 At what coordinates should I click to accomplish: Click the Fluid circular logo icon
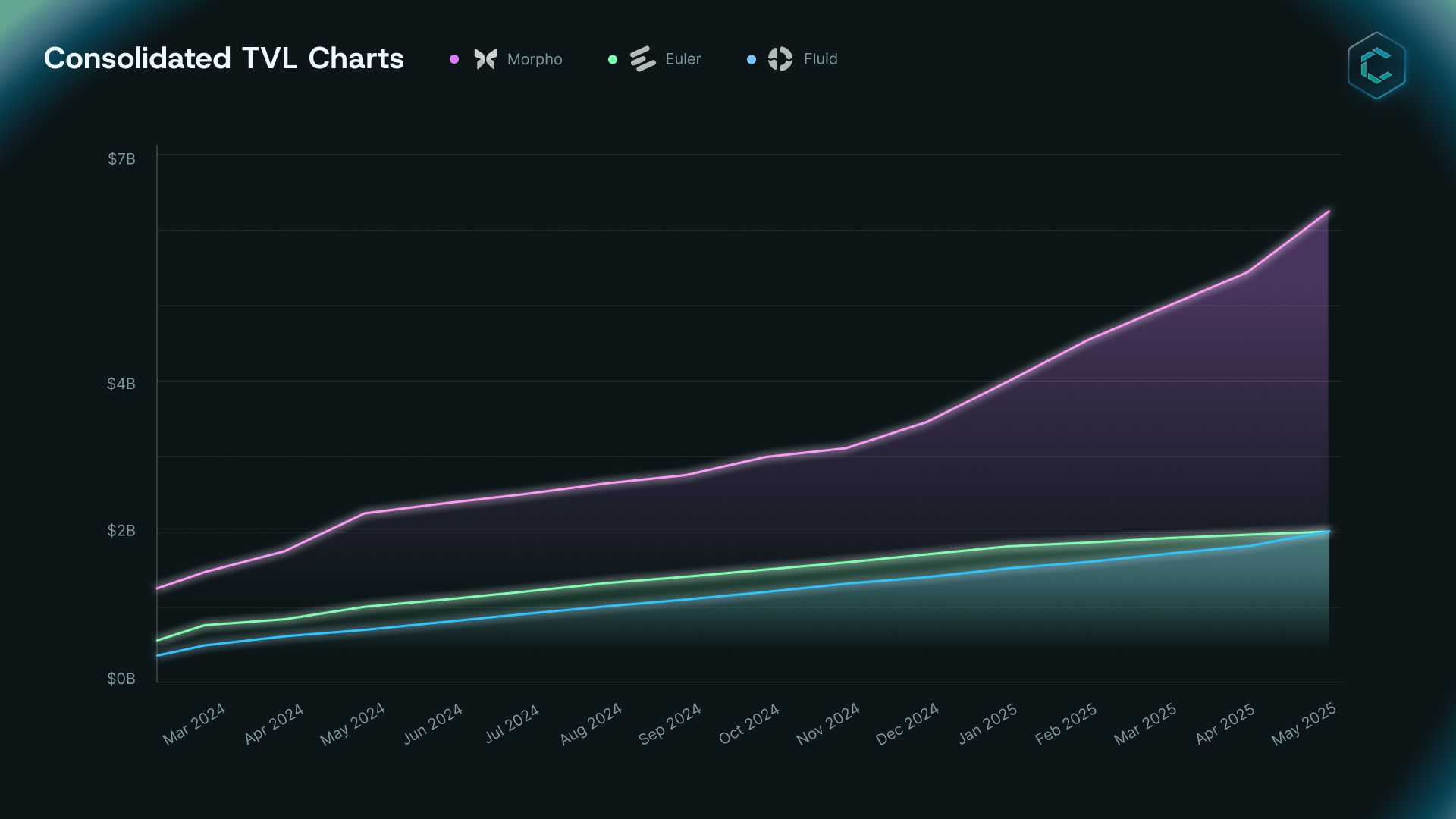(x=780, y=59)
